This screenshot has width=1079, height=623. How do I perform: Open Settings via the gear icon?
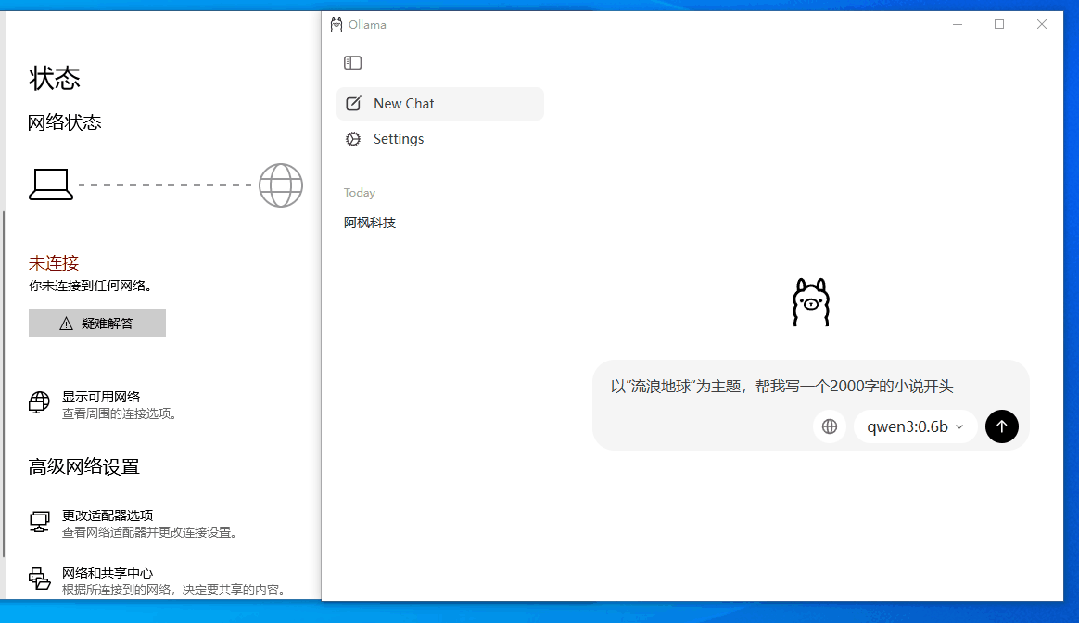[x=352, y=139]
